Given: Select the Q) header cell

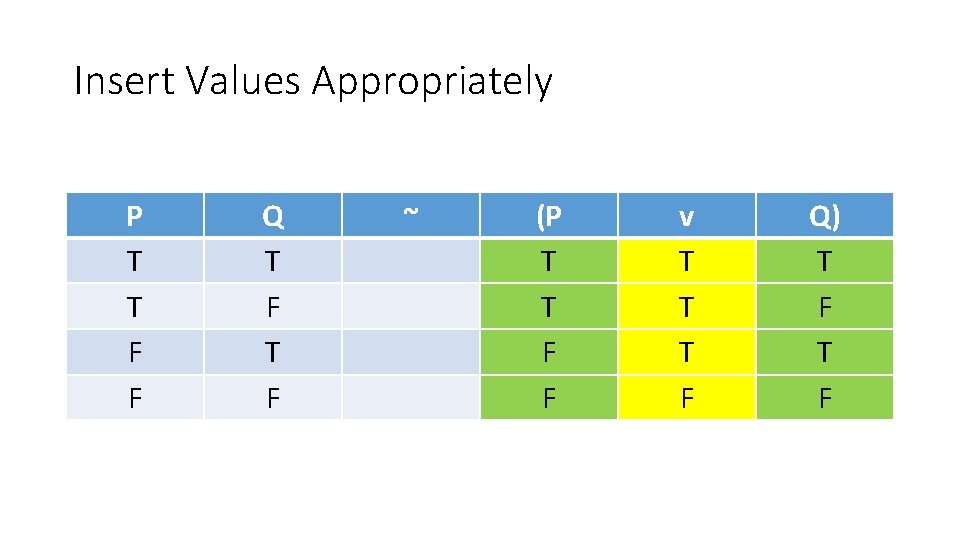Looking at the screenshot, I should (x=825, y=215).
